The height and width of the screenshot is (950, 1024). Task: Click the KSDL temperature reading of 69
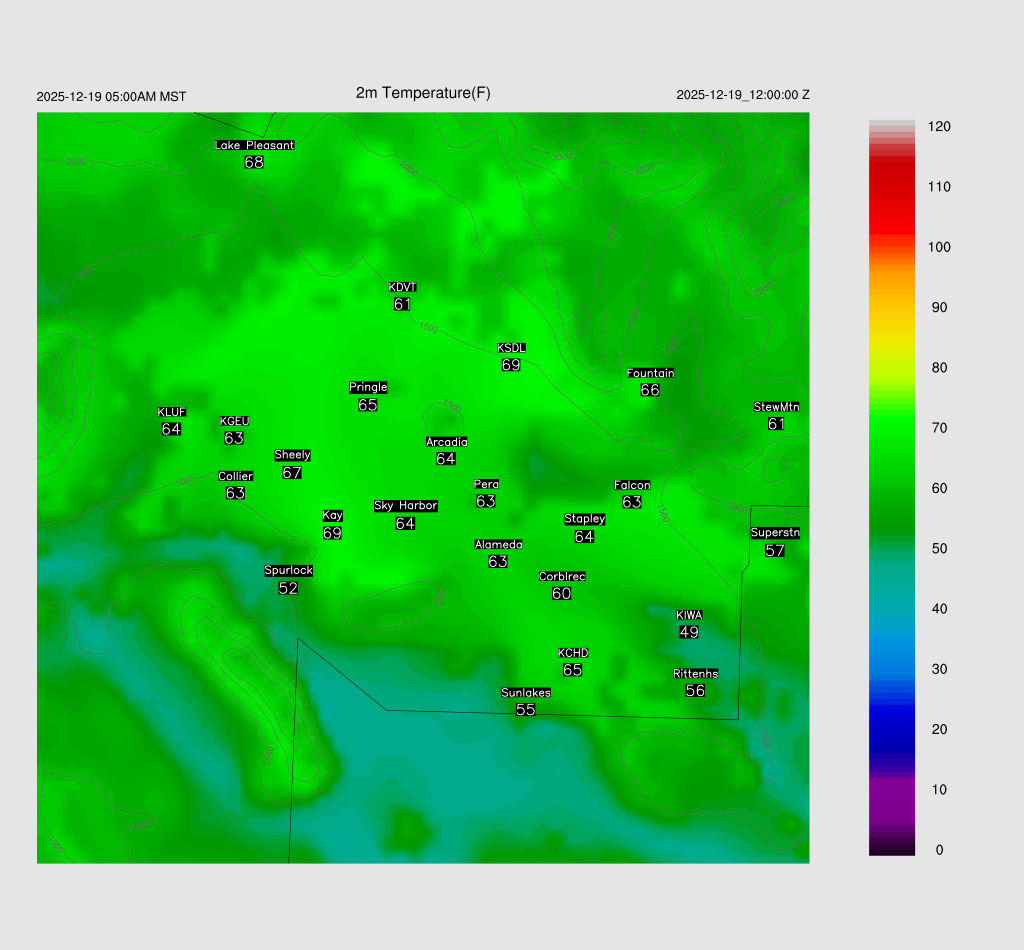(511, 366)
